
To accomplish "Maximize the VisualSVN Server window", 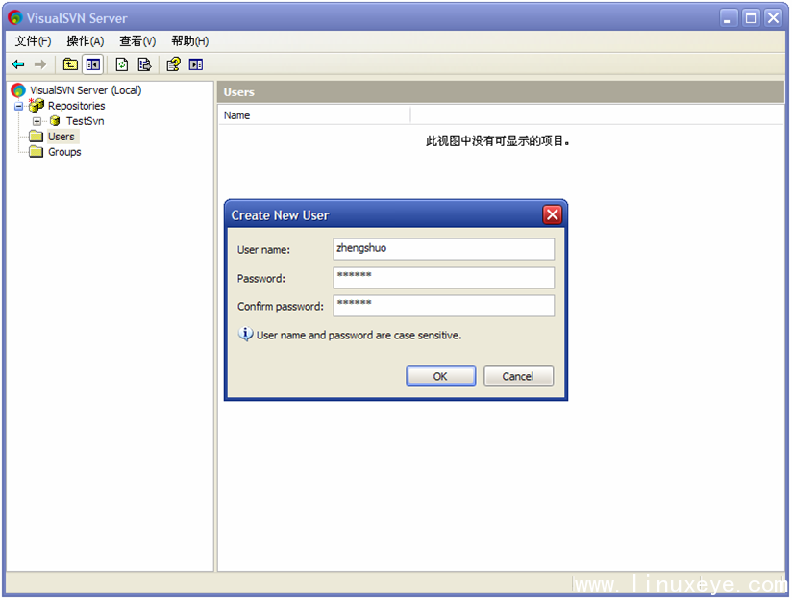I will 751,19.
